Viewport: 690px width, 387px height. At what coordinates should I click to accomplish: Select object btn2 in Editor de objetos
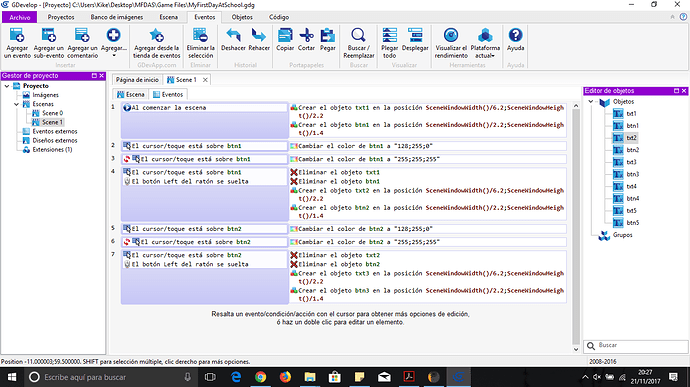633,150
